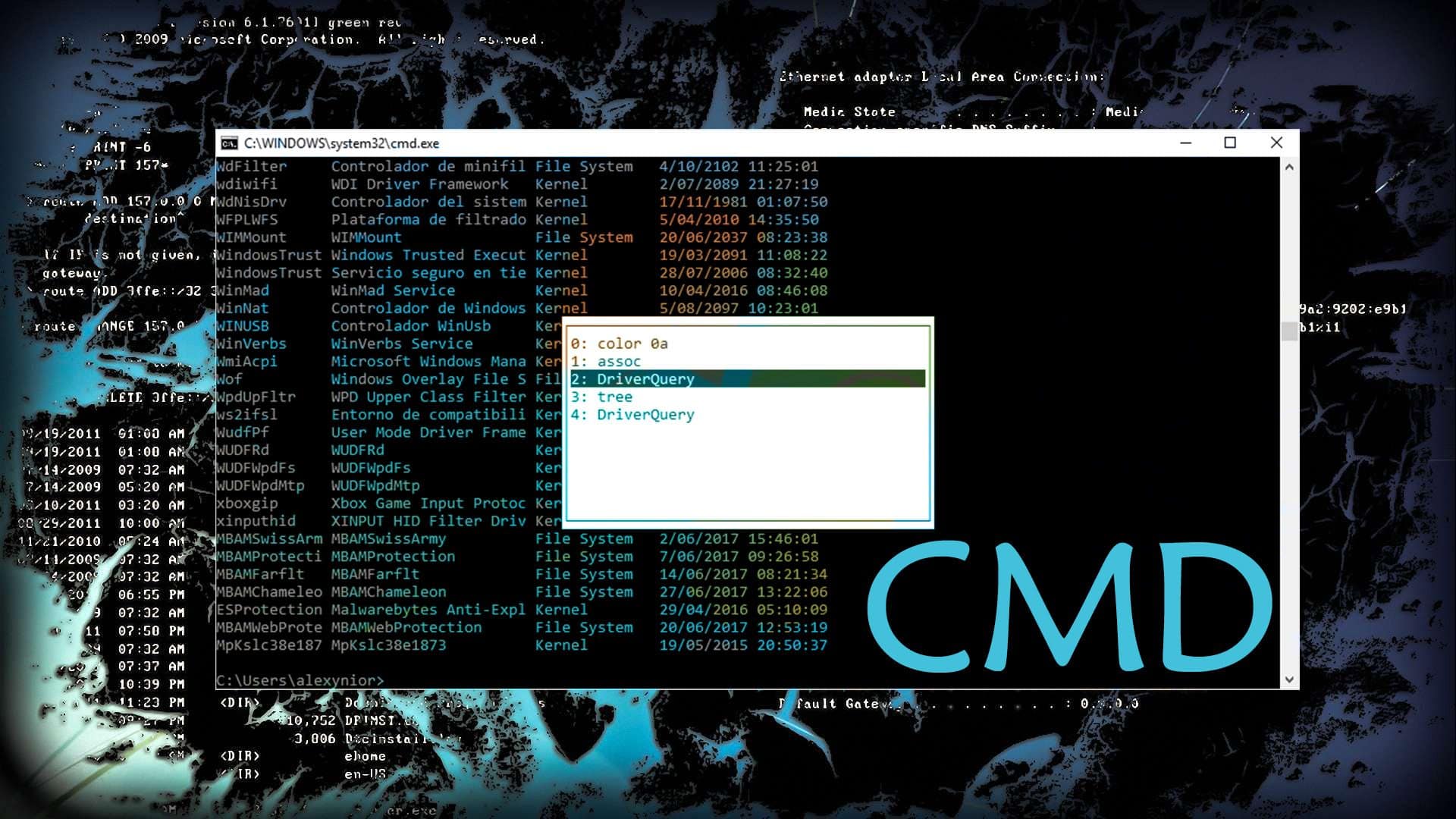Click the MBAMSwissArmy driver row

[x=388, y=539]
